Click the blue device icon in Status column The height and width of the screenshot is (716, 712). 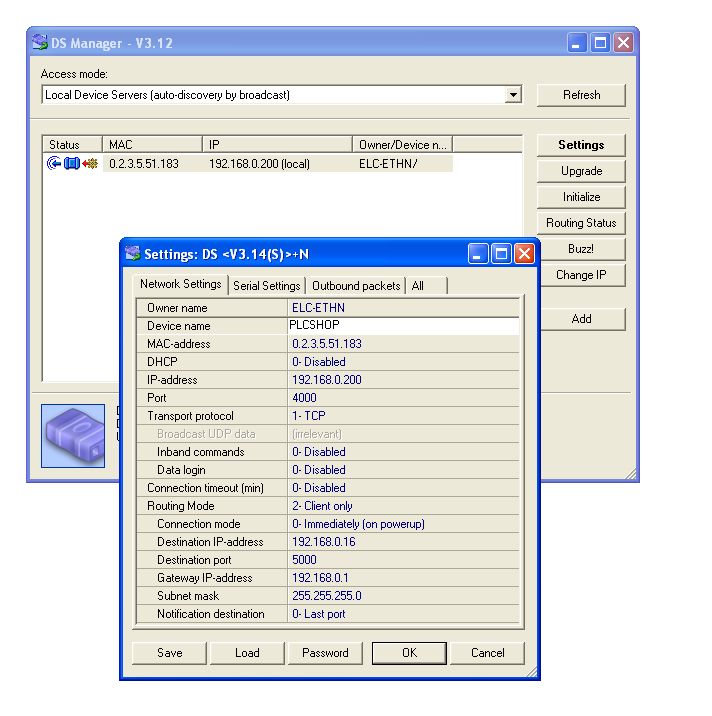coord(71,163)
